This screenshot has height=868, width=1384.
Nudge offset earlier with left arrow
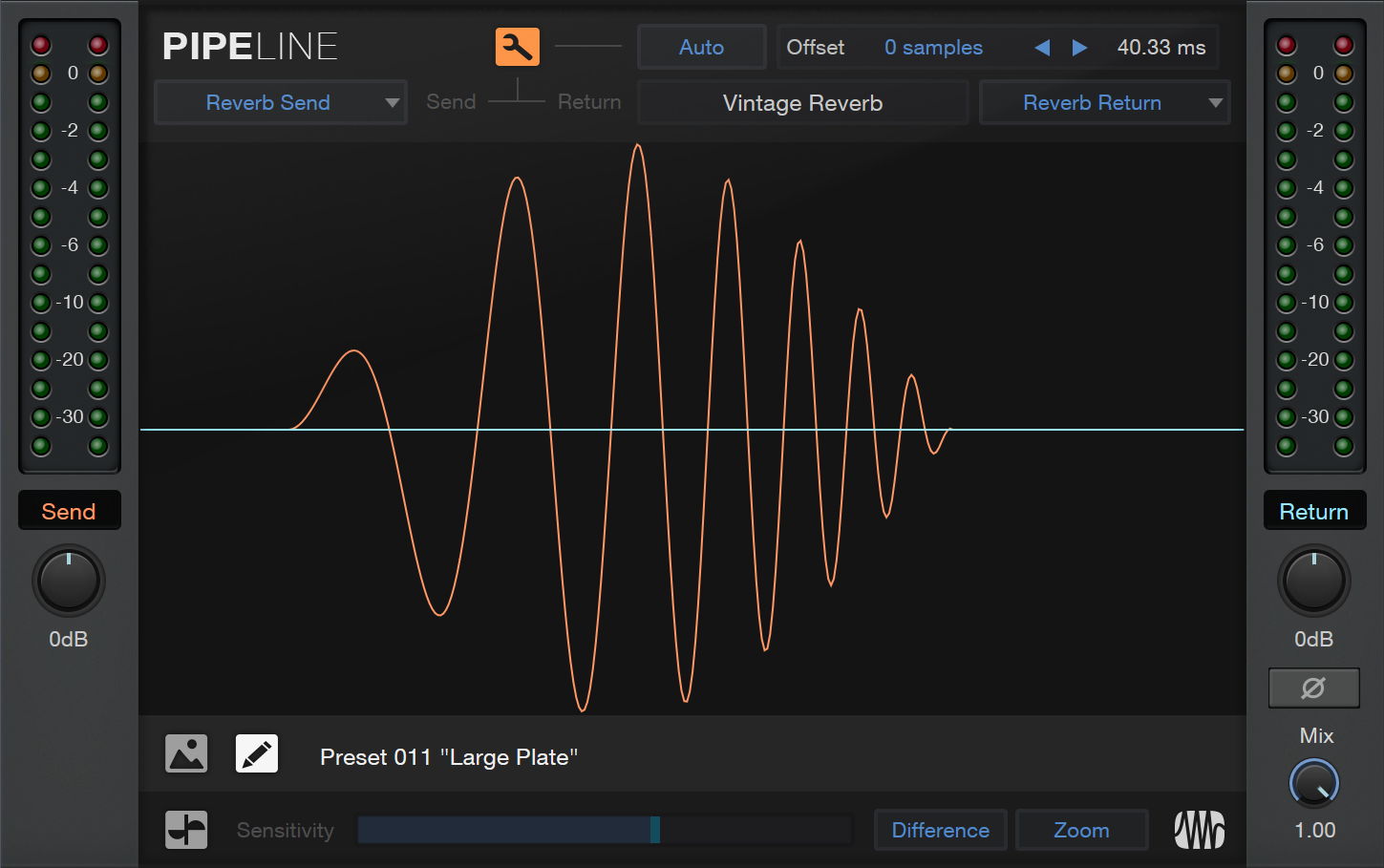[x=1042, y=48]
